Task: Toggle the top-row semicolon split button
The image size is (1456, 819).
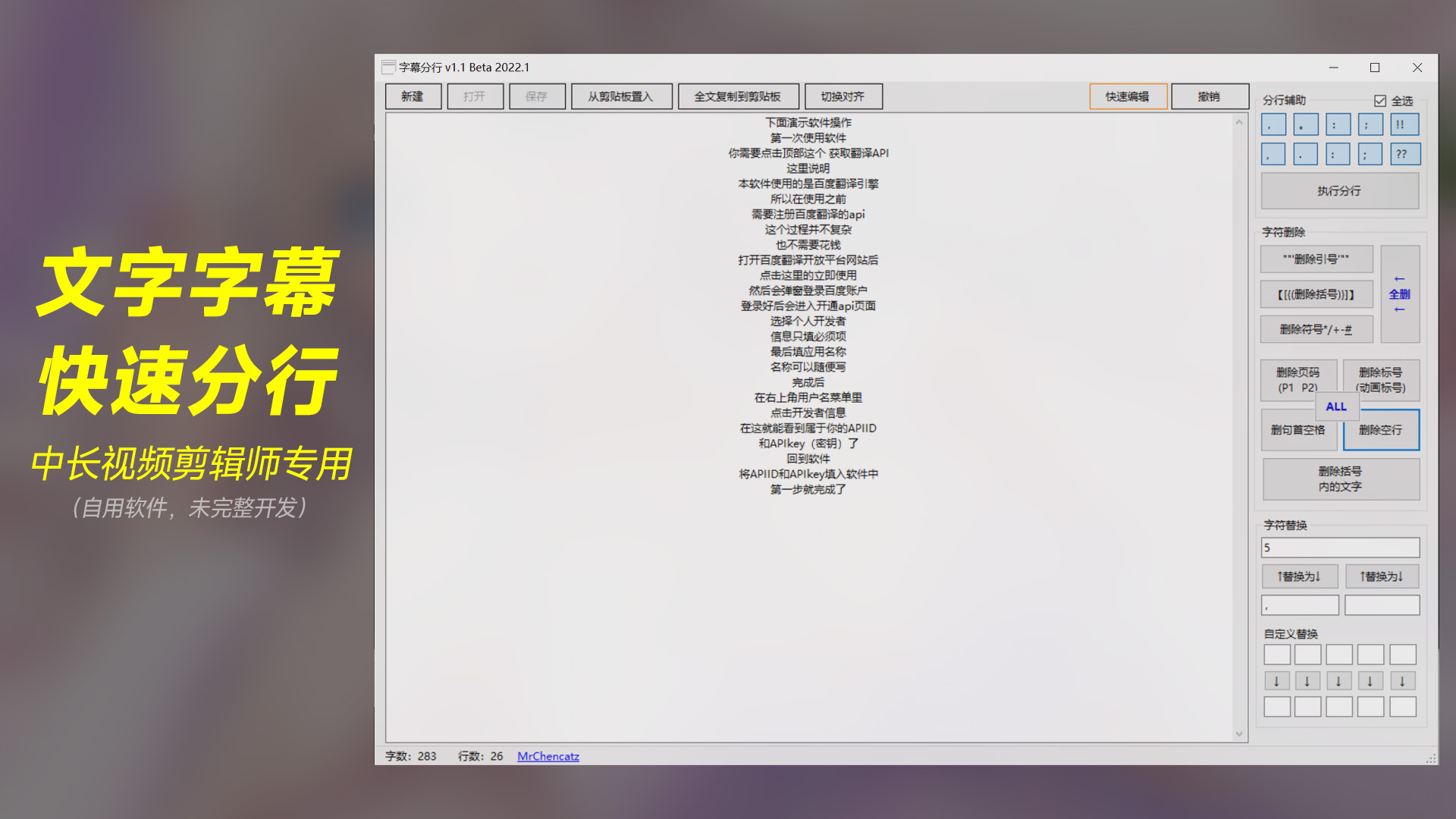Action: tap(1370, 124)
